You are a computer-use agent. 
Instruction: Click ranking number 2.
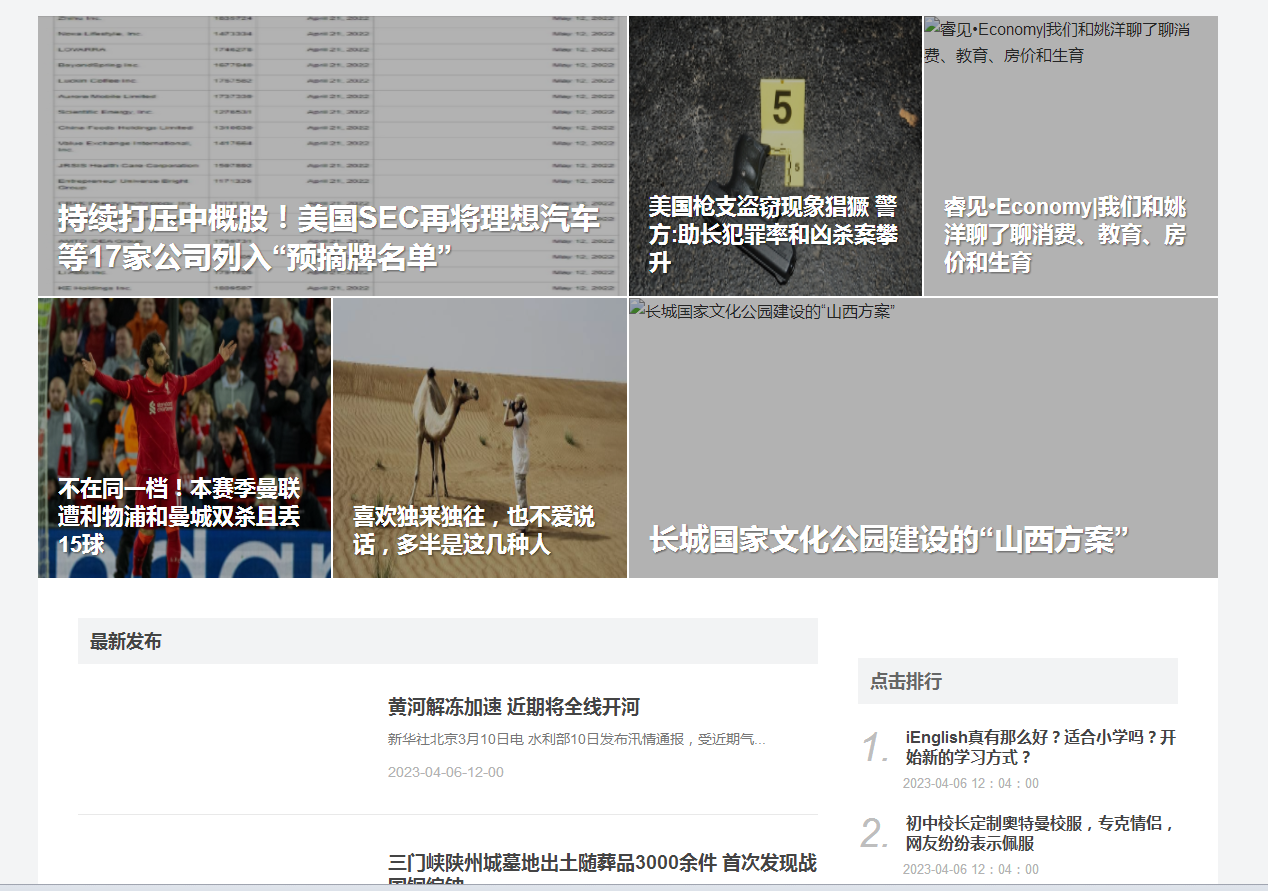[876, 833]
